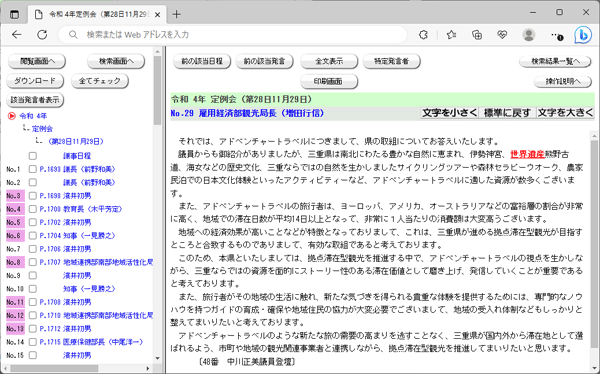
Task: Open P.1700 教育長（木平芳定） link
Action: [81, 209]
